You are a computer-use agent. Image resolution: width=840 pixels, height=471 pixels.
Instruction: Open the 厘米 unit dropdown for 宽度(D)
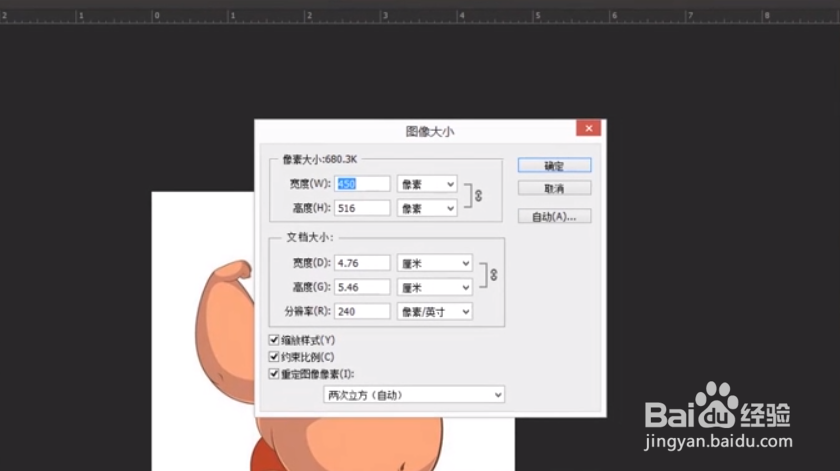tap(434, 263)
